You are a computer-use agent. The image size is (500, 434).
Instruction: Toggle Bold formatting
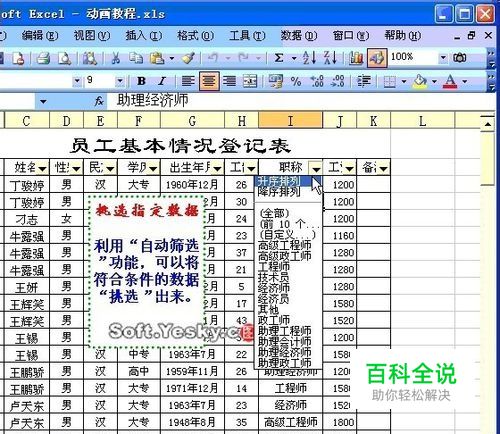click(141, 81)
